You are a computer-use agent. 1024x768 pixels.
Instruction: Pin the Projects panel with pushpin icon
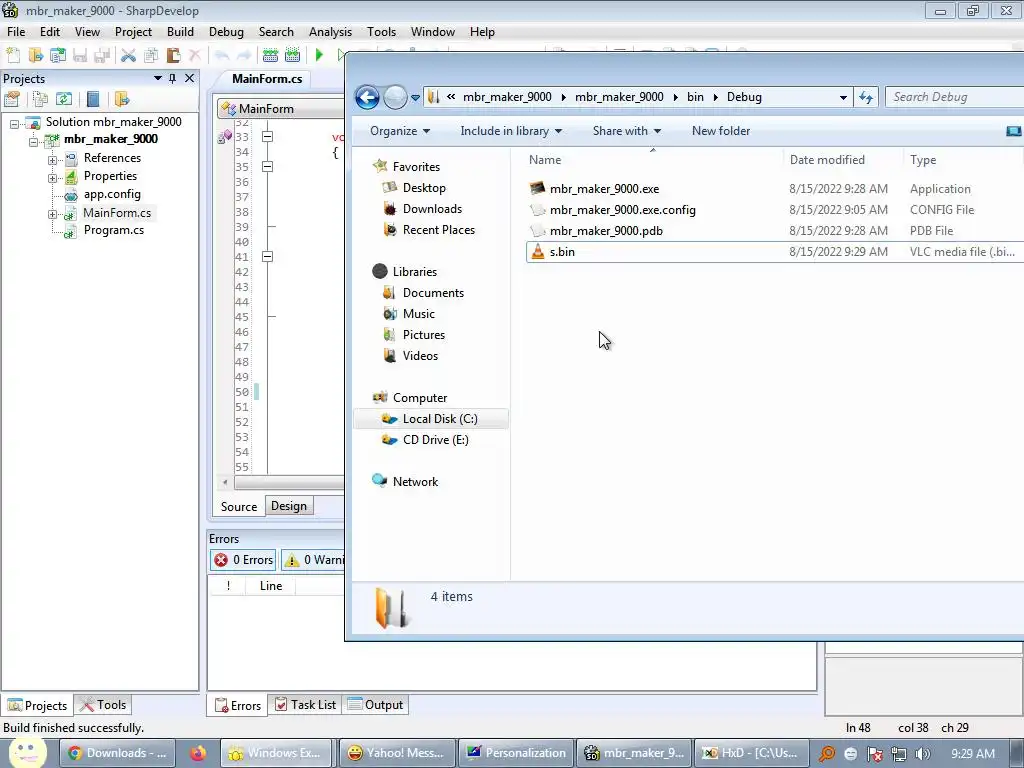point(172,78)
